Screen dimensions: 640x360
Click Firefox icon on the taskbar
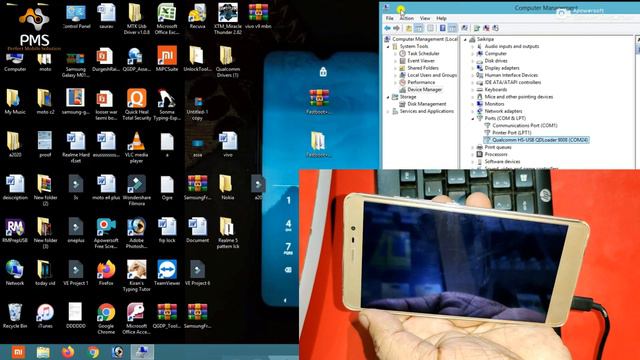pyautogui.click(x=68, y=352)
